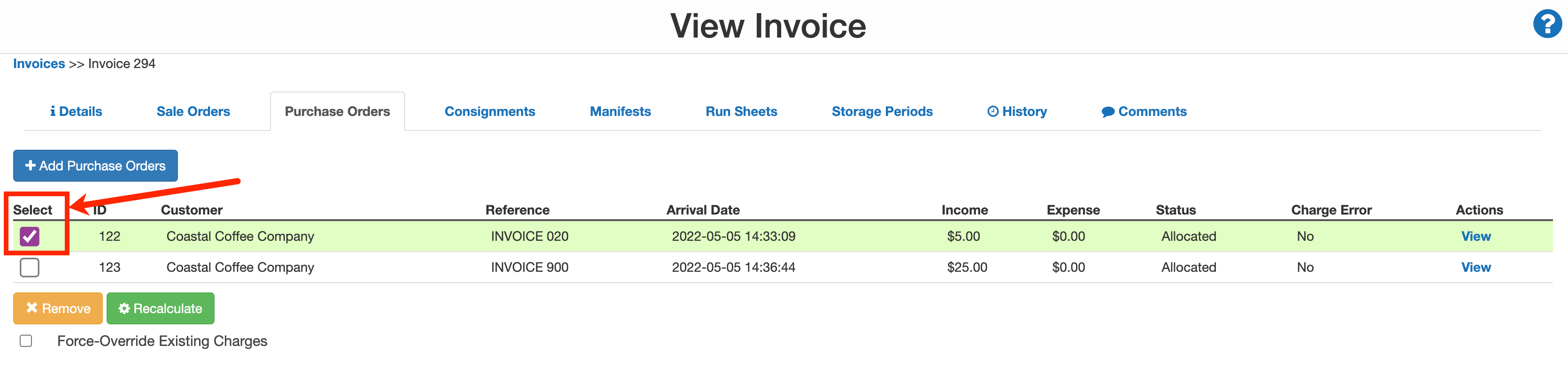Click the X icon on Remove button

pyautogui.click(x=33, y=308)
